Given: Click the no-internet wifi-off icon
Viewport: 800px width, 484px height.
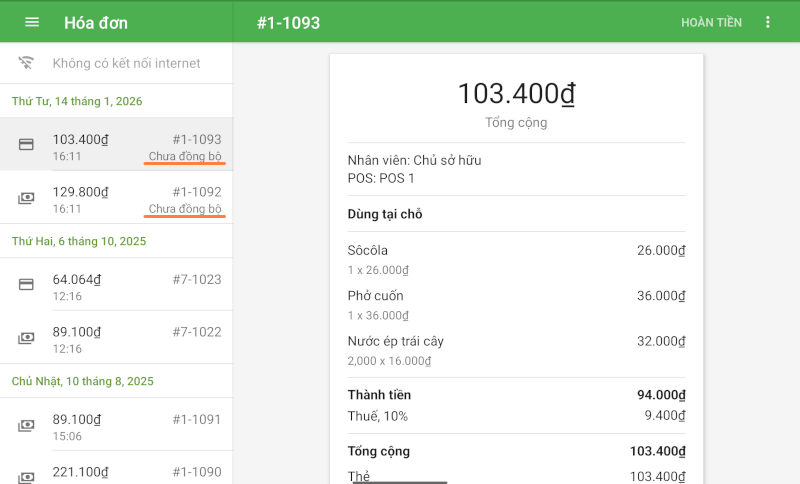Looking at the screenshot, I should click(26, 63).
